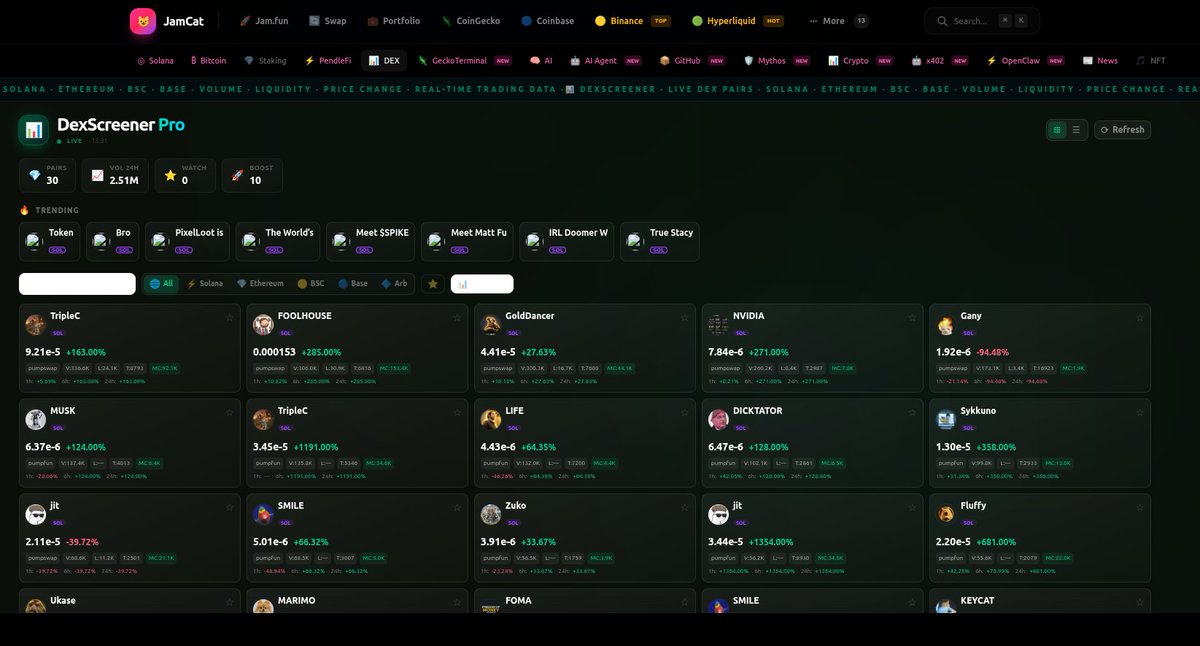
Task: Open the AI tab
Action: [541, 61]
